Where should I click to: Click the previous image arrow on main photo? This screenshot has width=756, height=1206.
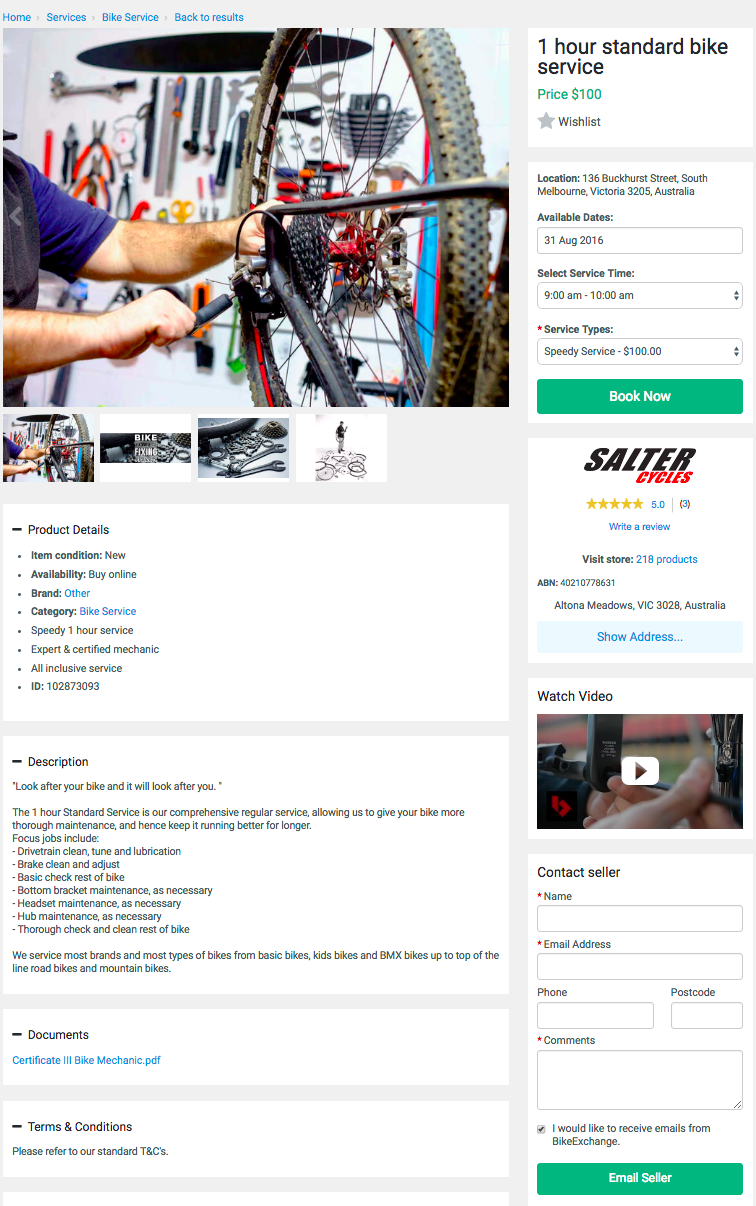(x=15, y=216)
